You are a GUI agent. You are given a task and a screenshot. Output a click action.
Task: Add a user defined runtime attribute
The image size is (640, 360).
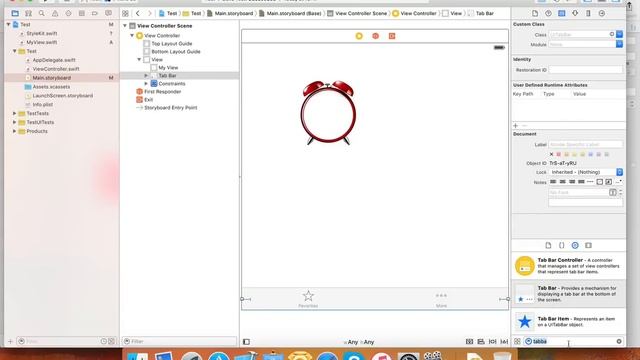[516, 126]
